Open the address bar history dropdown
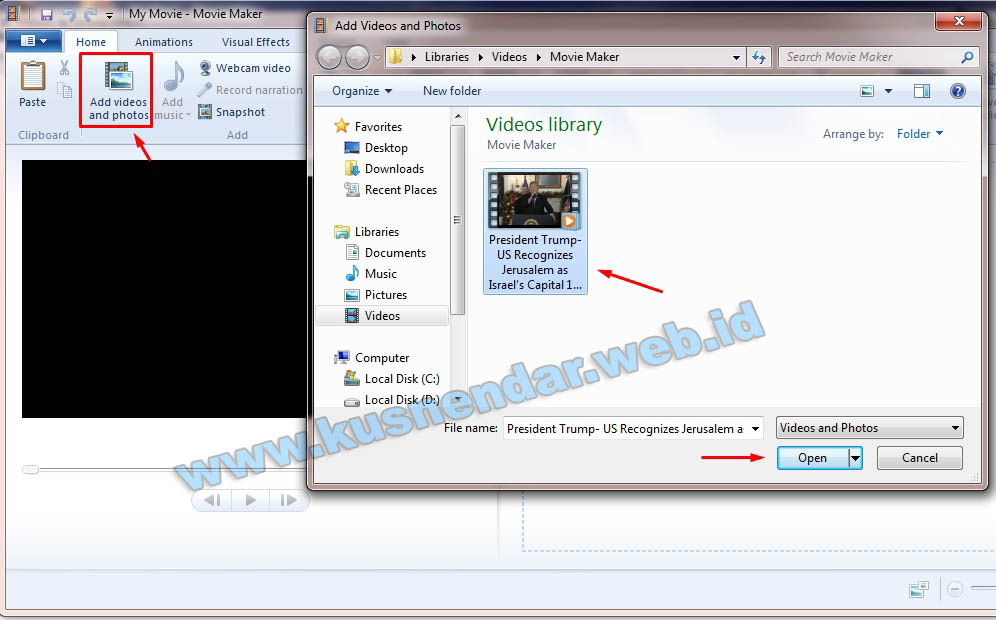The height and width of the screenshot is (620, 996). click(x=736, y=58)
